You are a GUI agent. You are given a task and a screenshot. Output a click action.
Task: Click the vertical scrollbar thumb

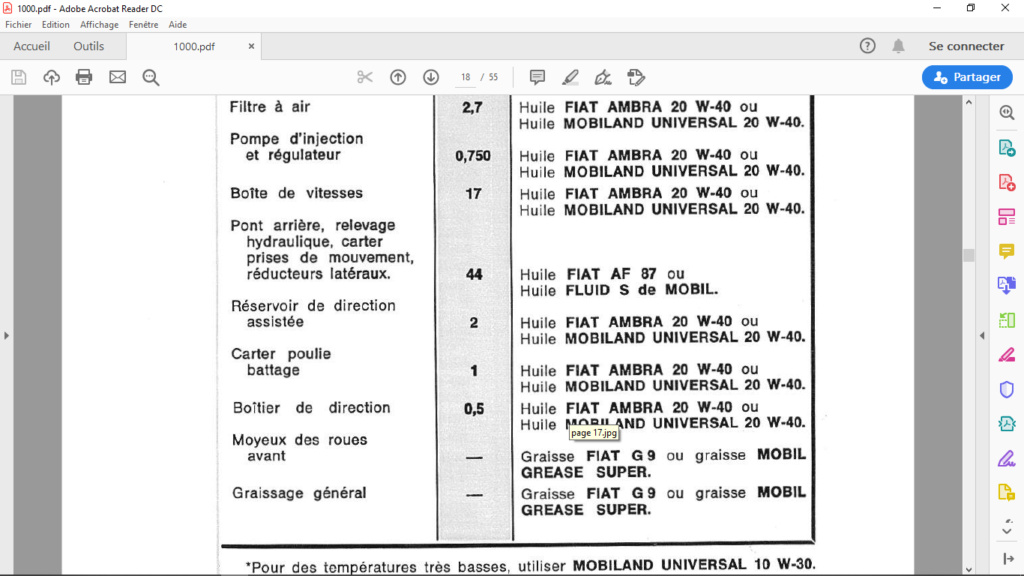tap(968, 255)
